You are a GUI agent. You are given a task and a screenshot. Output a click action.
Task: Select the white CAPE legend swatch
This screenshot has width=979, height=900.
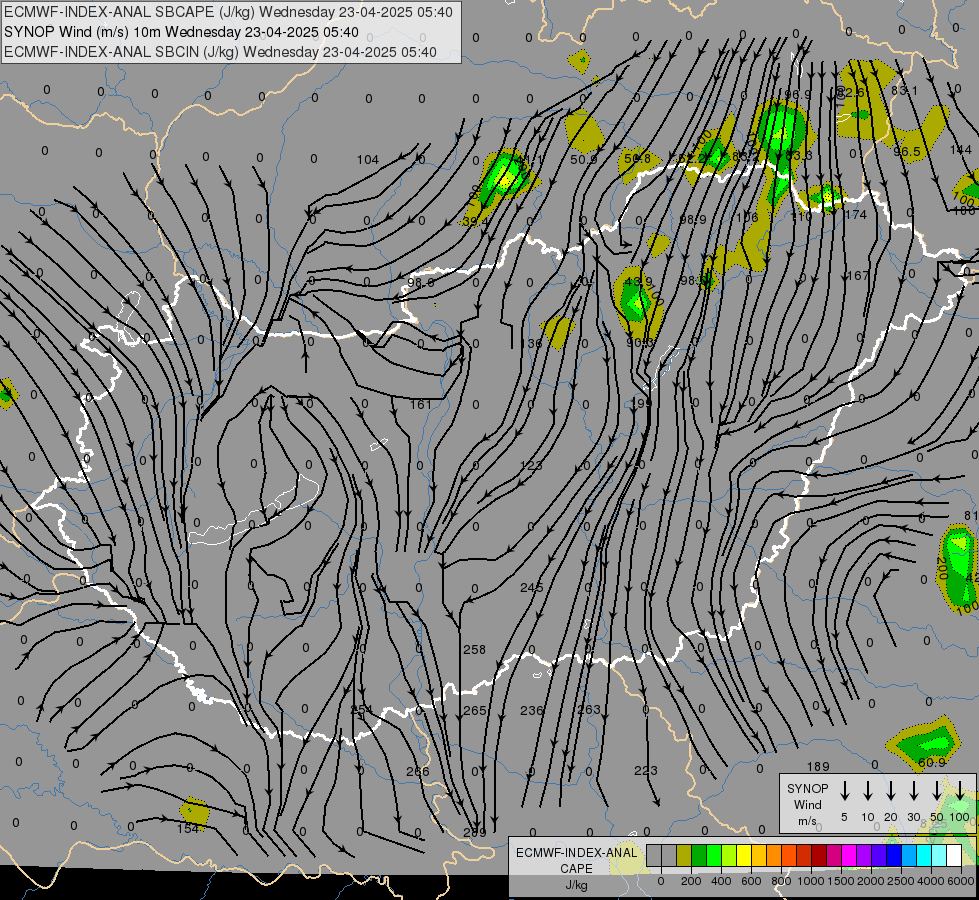(953, 856)
